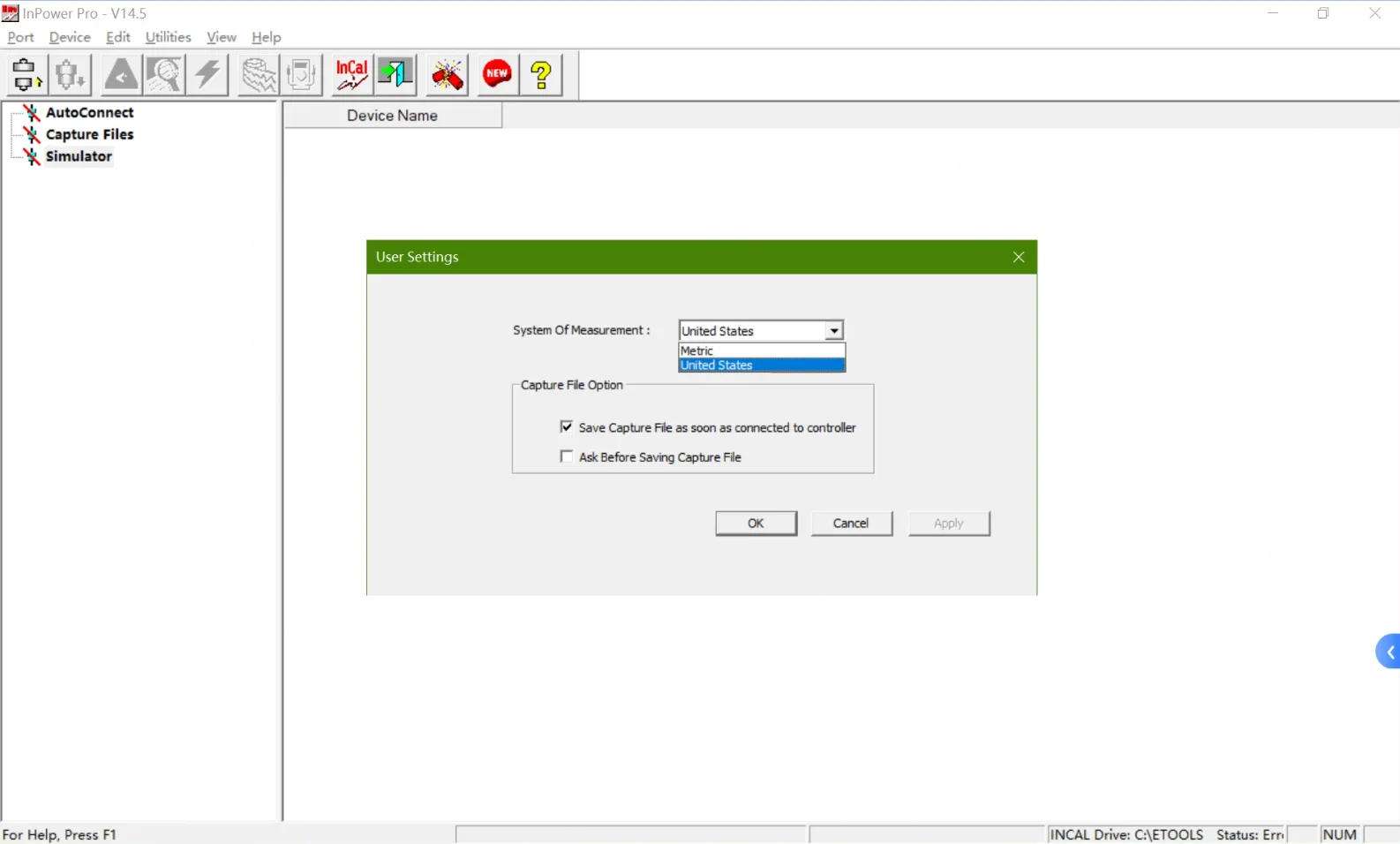Click the red NEW badge icon

click(497, 75)
